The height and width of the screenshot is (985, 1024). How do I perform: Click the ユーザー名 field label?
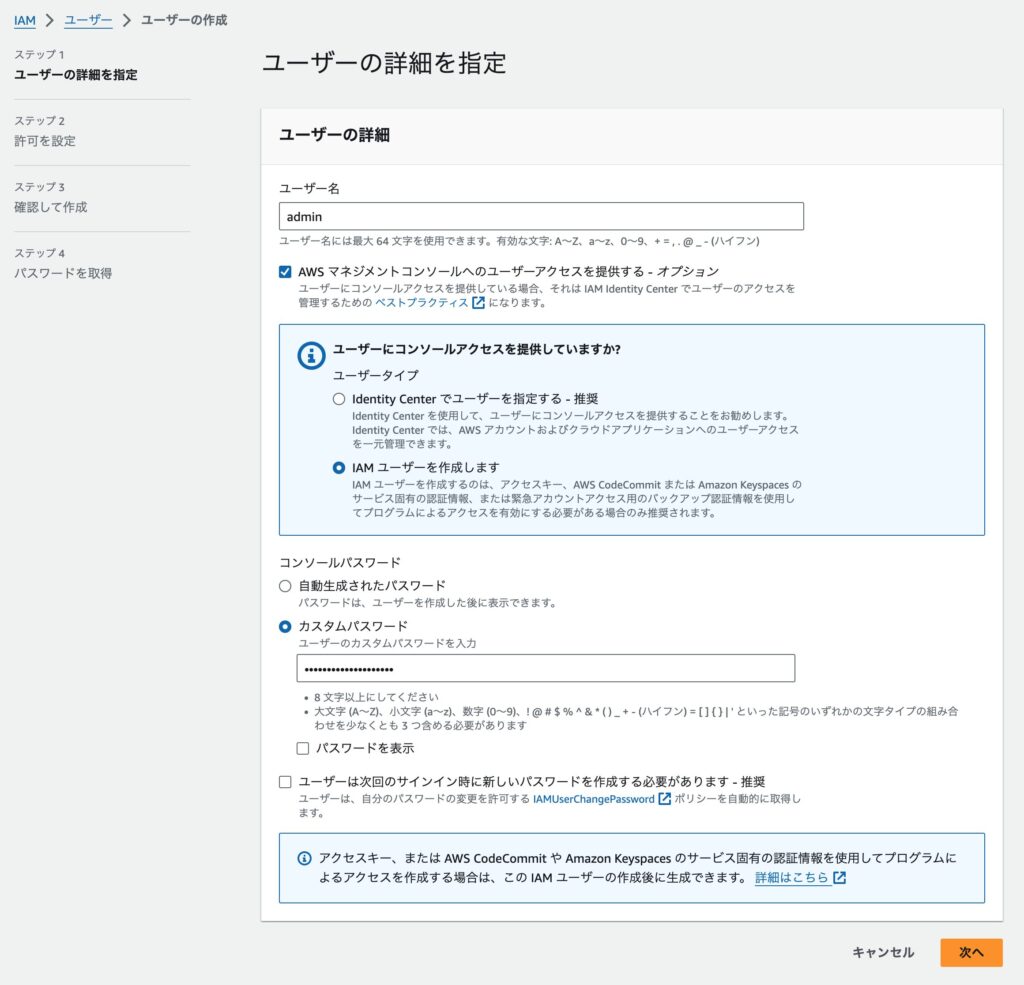point(310,189)
